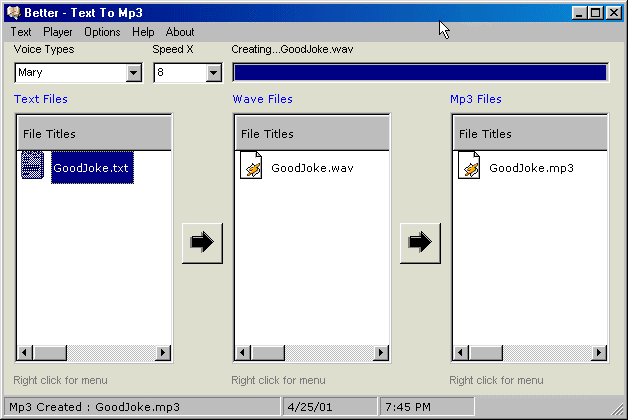The width and height of the screenshot is (628, 420).
Task: Click the GoodJoke.mp3 file icon
Action: coord(469,167)
